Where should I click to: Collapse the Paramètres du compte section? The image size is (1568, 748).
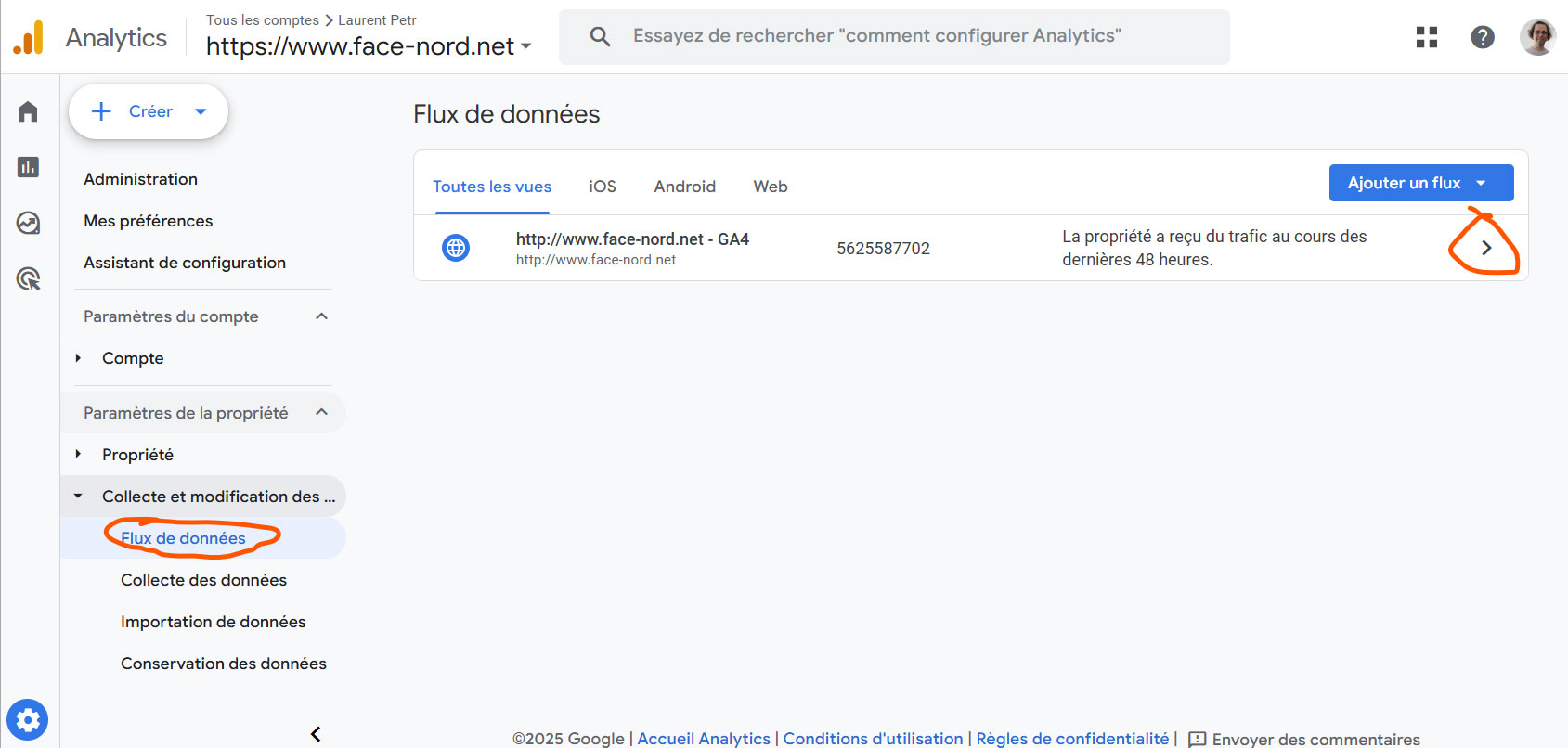(x=321, y=316)
